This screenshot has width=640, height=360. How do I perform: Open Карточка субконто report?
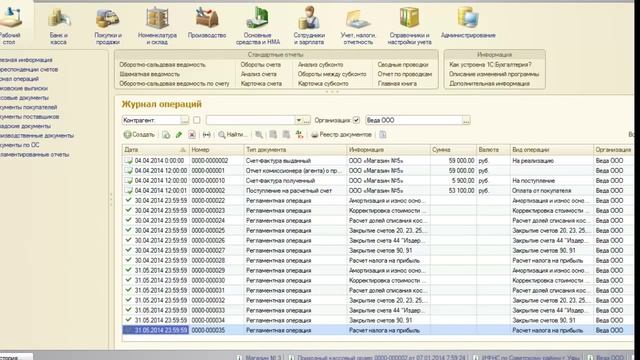pos(323,83)
